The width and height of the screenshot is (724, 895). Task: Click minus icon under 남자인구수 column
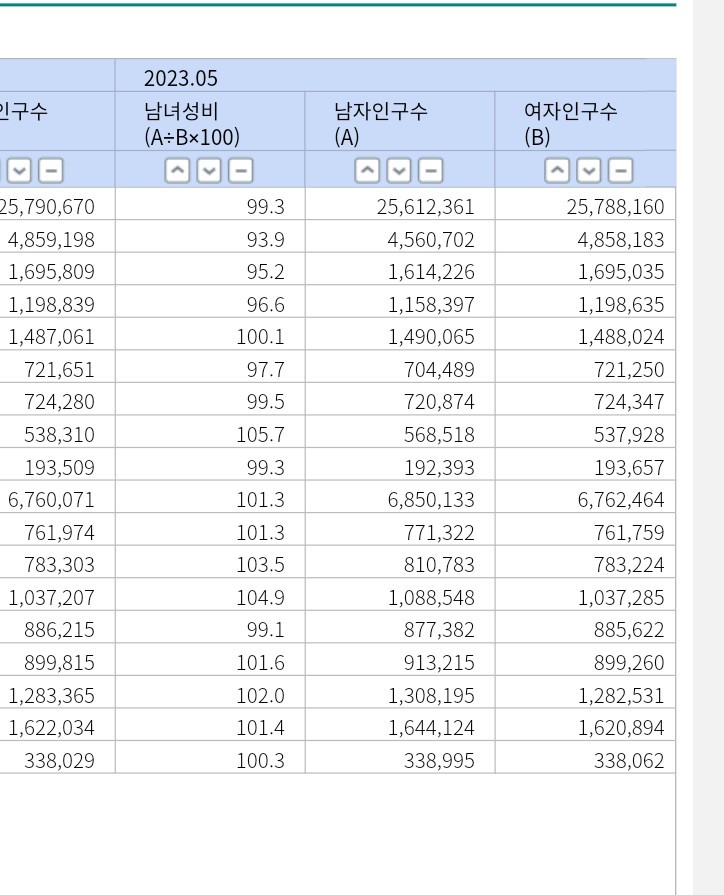tap(430, 171)
